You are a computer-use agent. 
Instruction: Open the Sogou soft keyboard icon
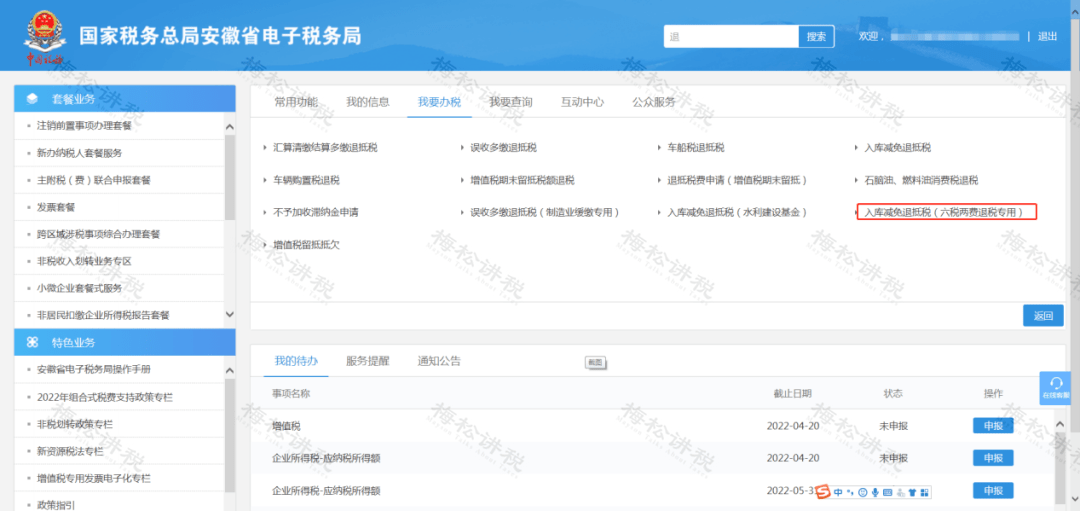pos(887,492)
